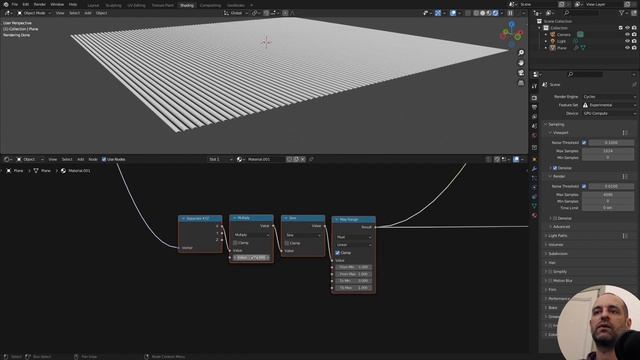Open the File menu

pos(15,4)
